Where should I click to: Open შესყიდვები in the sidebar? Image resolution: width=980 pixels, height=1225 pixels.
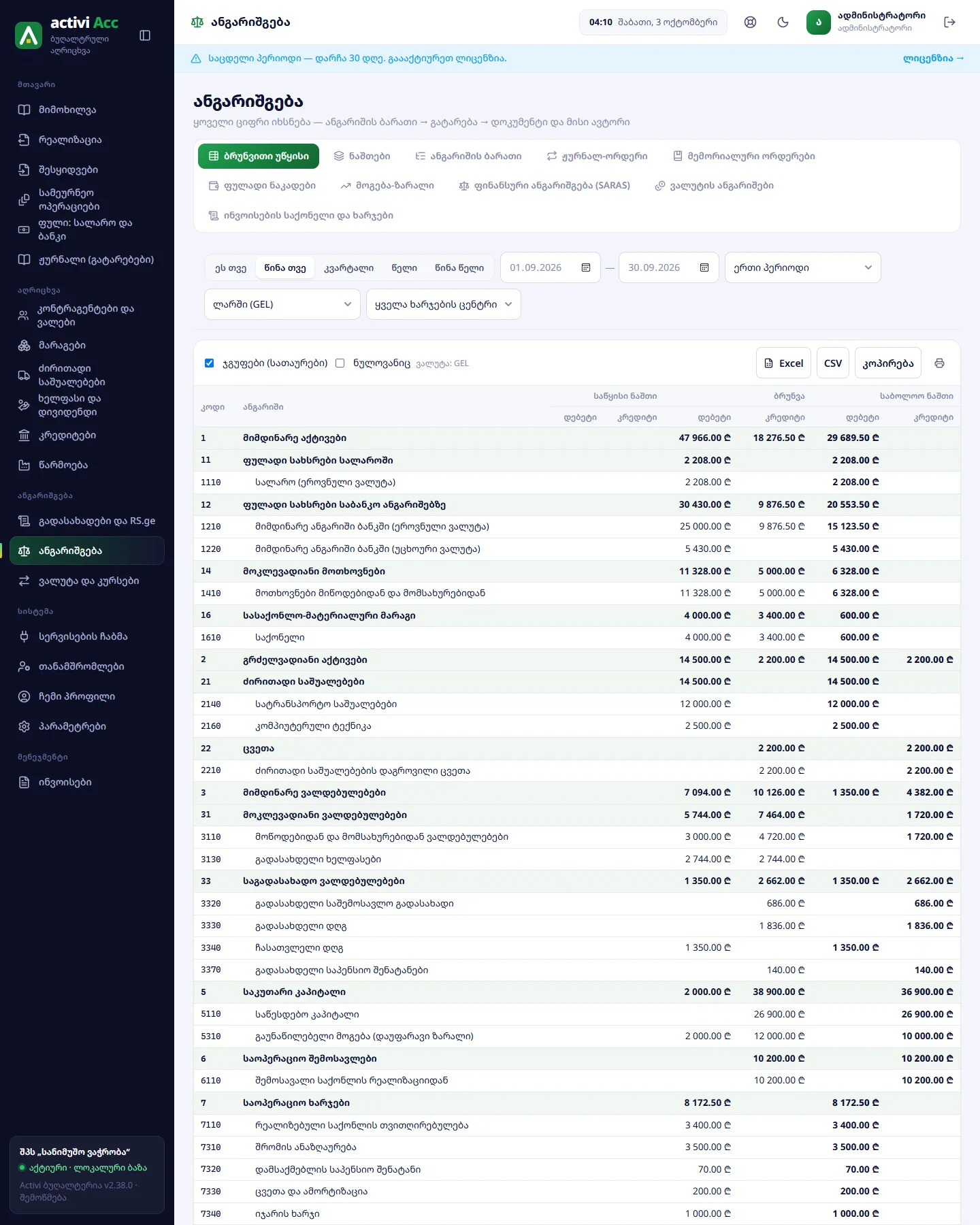87,169
